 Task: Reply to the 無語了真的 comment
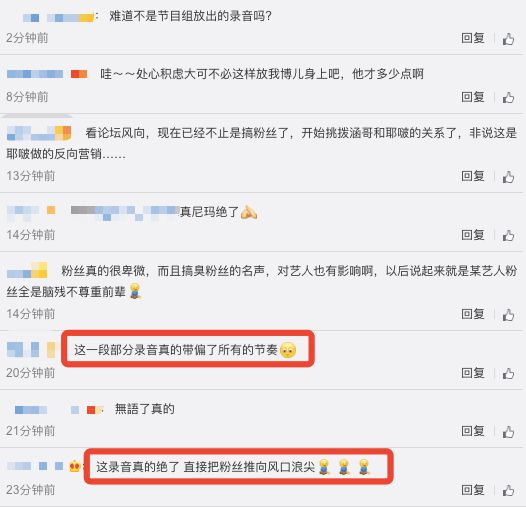point(473,431)
